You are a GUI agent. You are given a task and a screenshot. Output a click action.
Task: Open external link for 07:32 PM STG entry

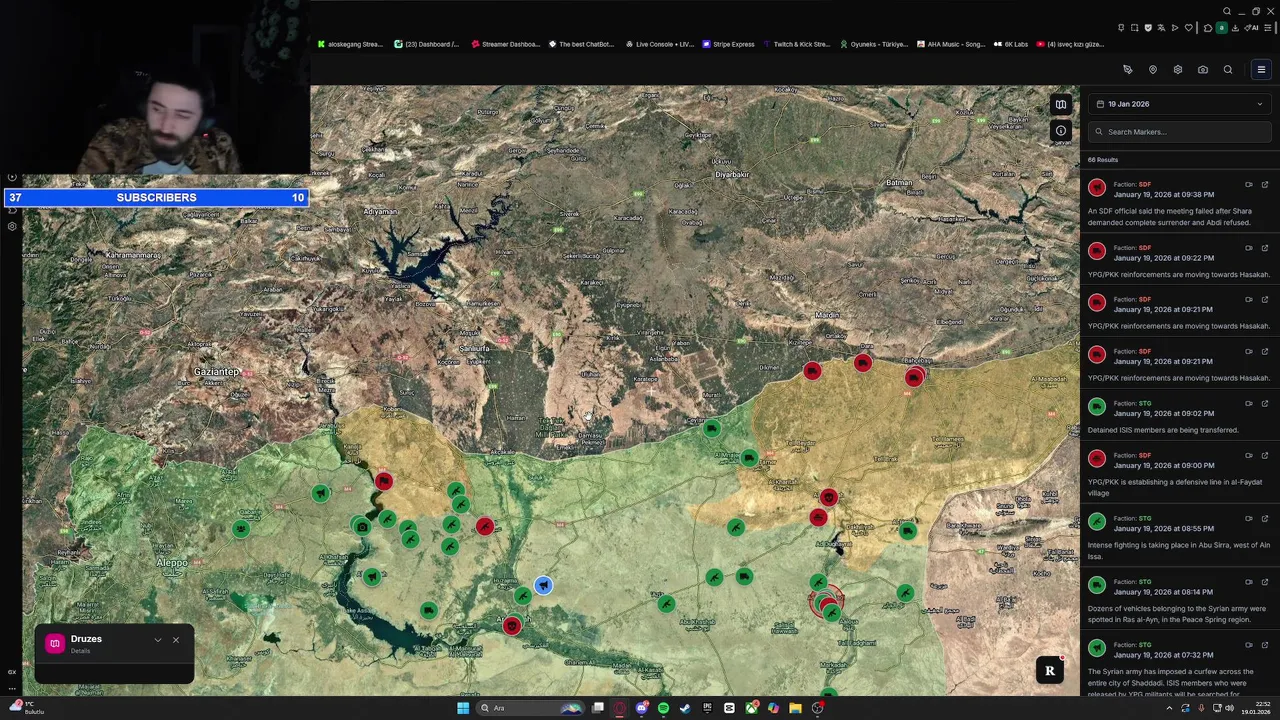pyautogui.click(x=1264, y=645)
